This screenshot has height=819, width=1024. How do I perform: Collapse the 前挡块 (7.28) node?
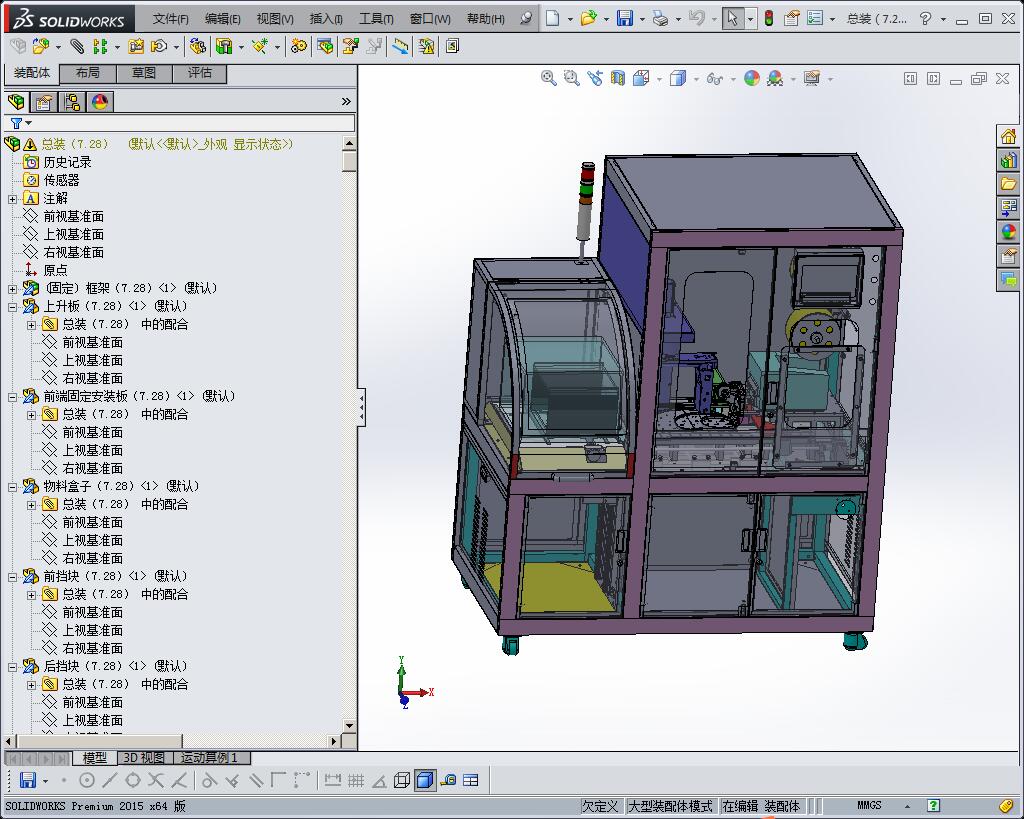12,577
